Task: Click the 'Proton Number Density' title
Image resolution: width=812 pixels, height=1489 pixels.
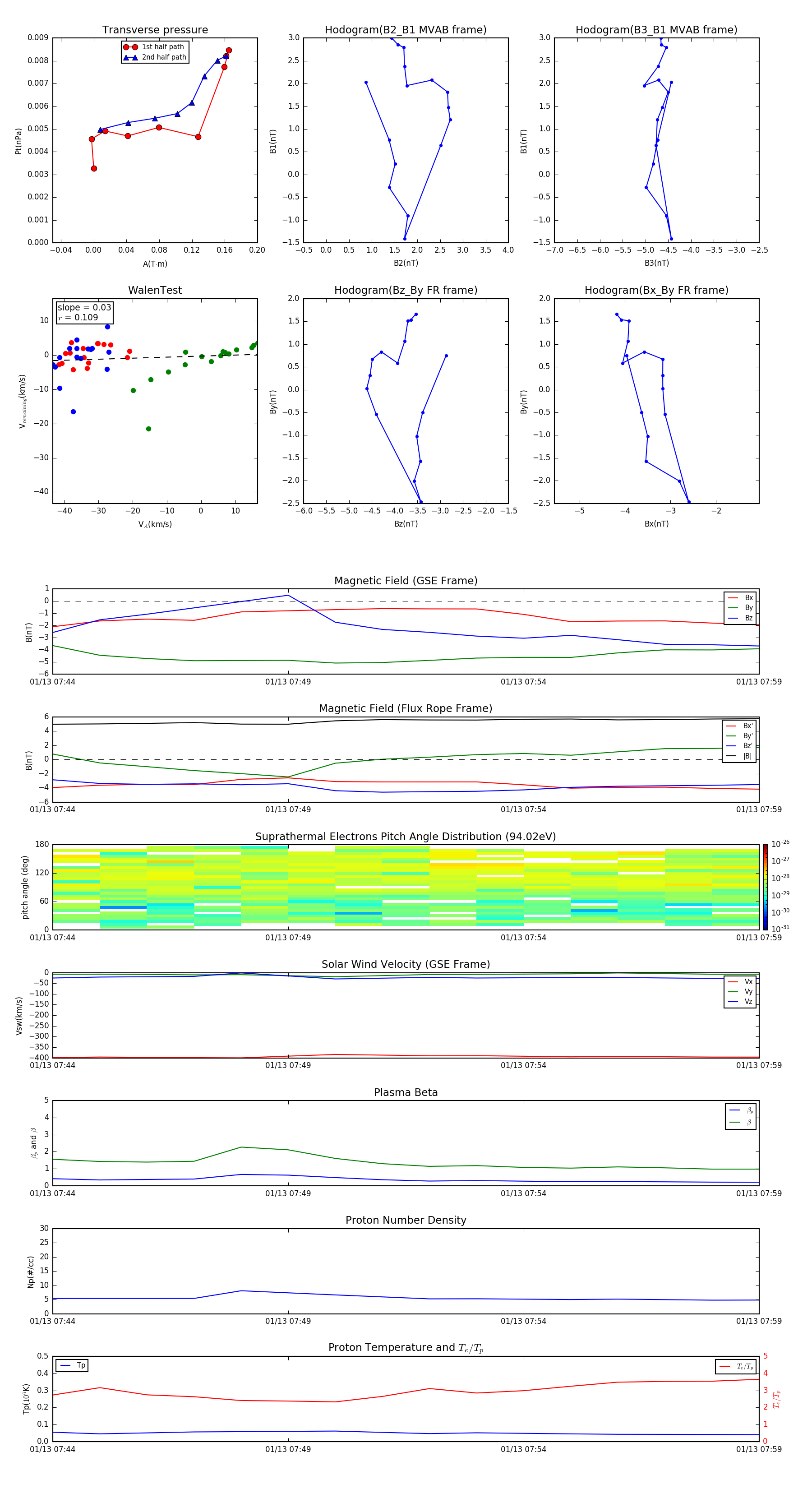Action: 406,1220
